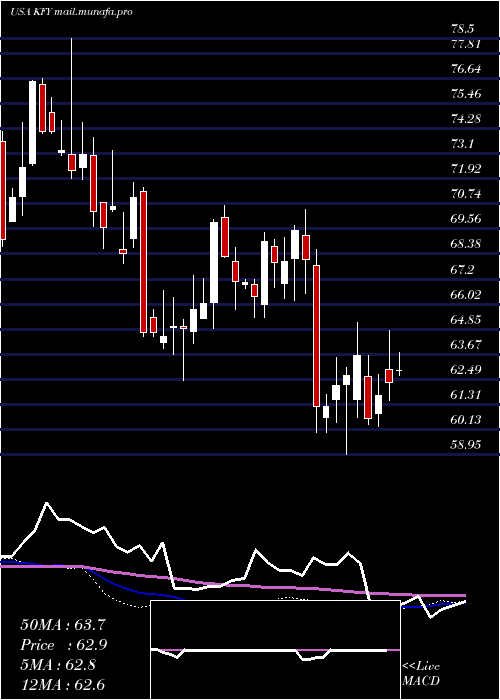Screen dimensions: 500x700
Task: Click the peak of the white indicator line
Action: tap(46, 504)
